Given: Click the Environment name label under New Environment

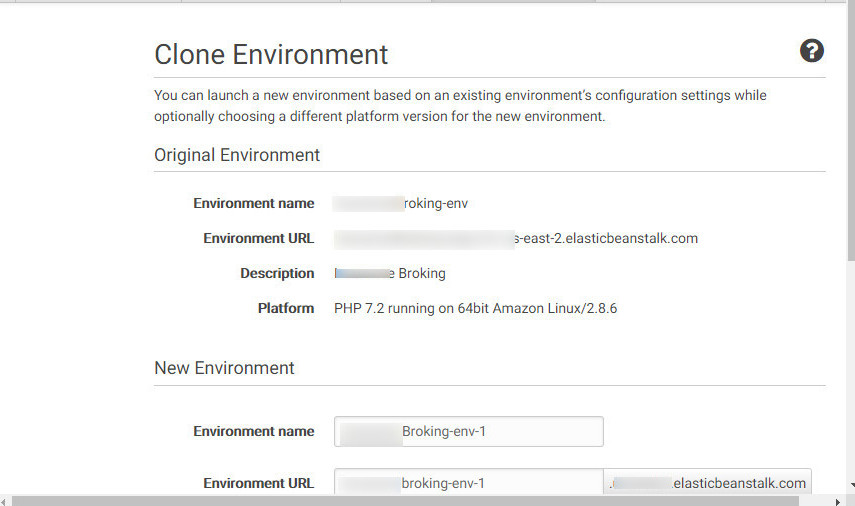Looking at the screenshot, I should pyautogui.click(x=254, y=432).
